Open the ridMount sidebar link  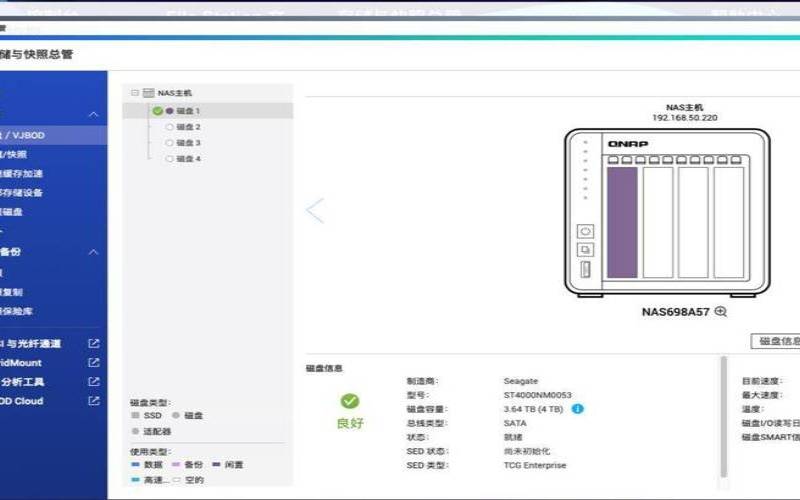(21, 363)
